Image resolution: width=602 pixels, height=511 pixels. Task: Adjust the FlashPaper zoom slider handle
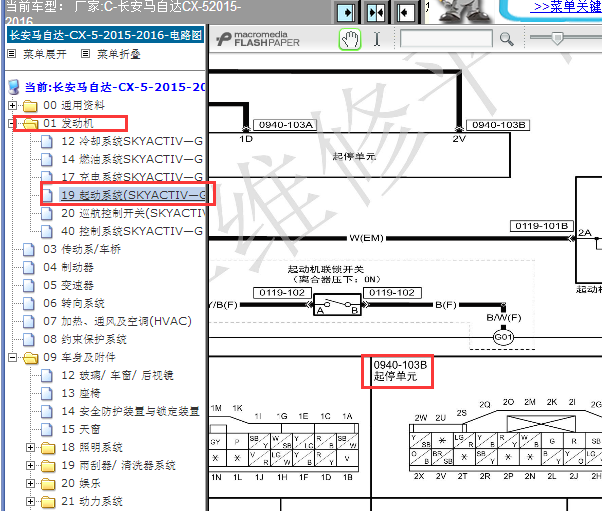[x=557, y=38]
